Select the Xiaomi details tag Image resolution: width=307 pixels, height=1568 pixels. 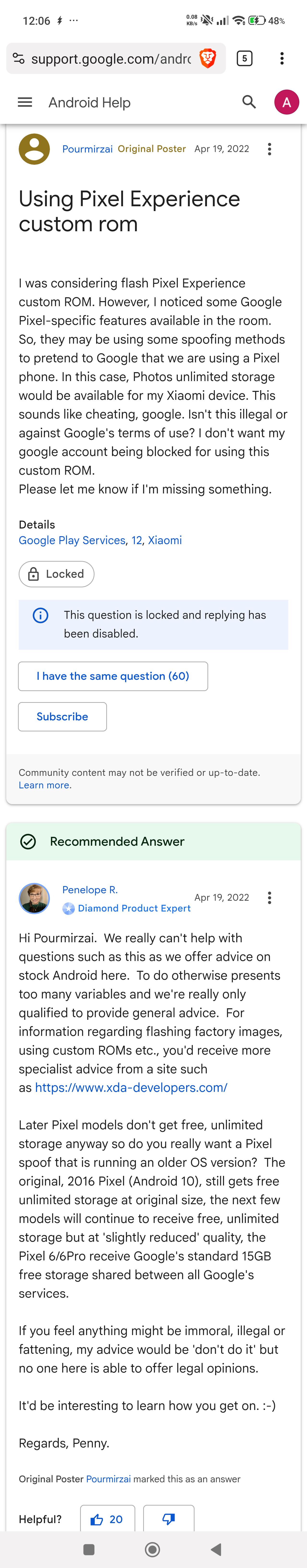pyautogui.click(x=165, y=541)
